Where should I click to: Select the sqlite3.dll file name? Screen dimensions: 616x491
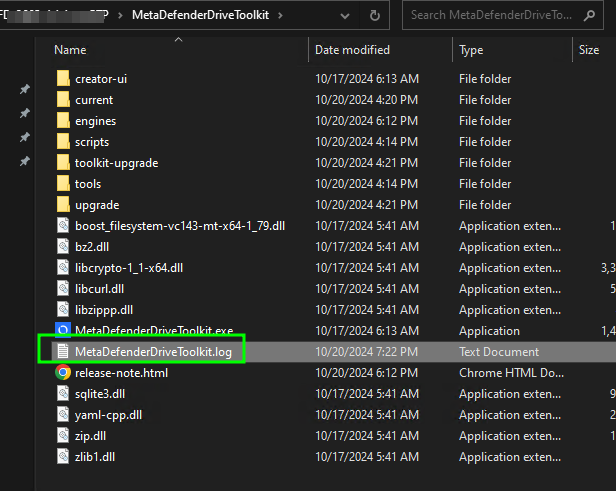(100, 394)
